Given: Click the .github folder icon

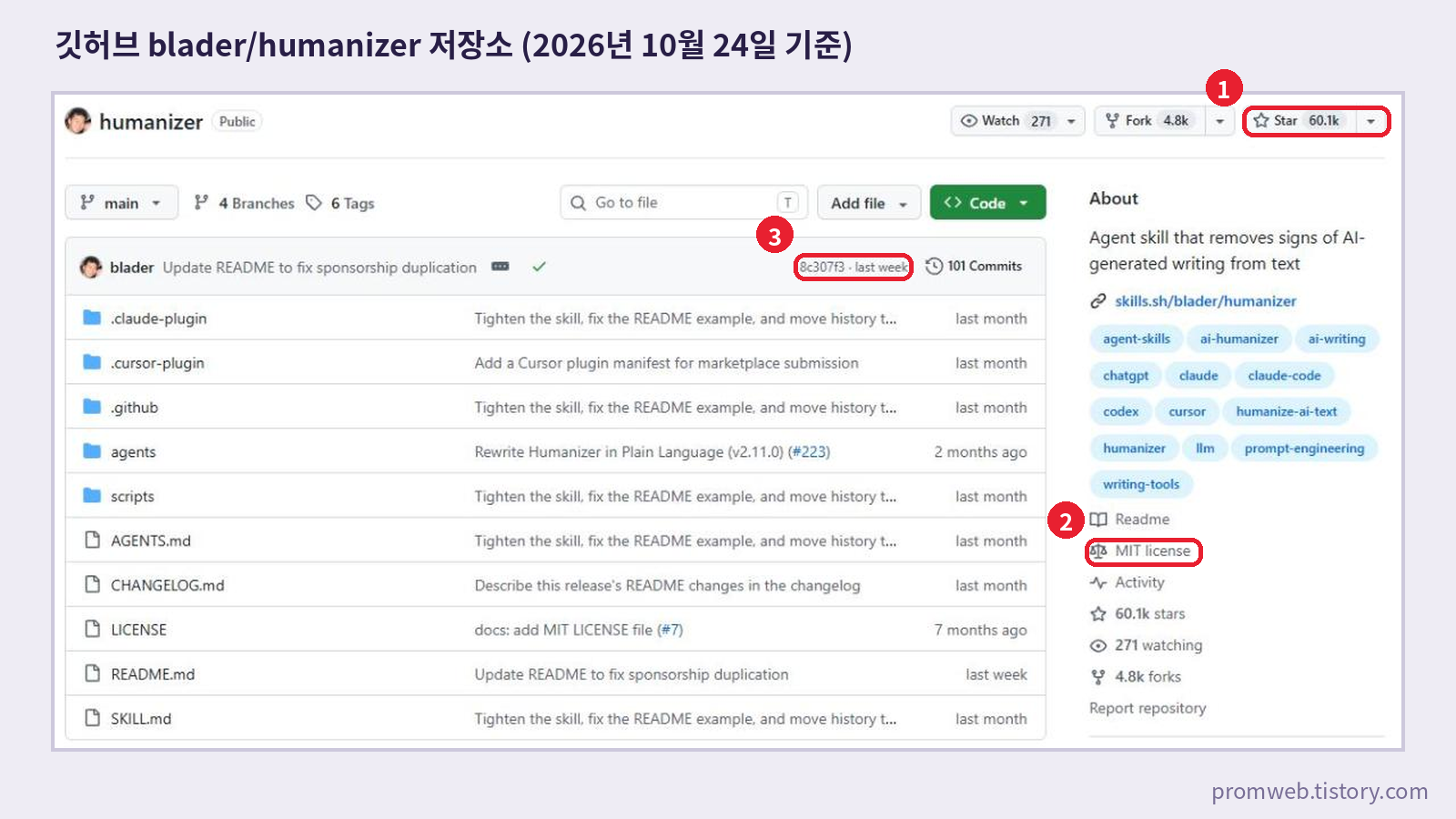Looking at the screenshot, I should (92, 407).
